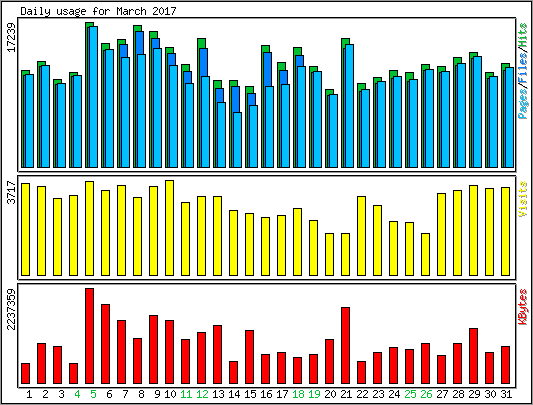Click day 21 on the x-axis
Image resolution: width=533 pixels, height=405 pixels.
pos(346,394)
